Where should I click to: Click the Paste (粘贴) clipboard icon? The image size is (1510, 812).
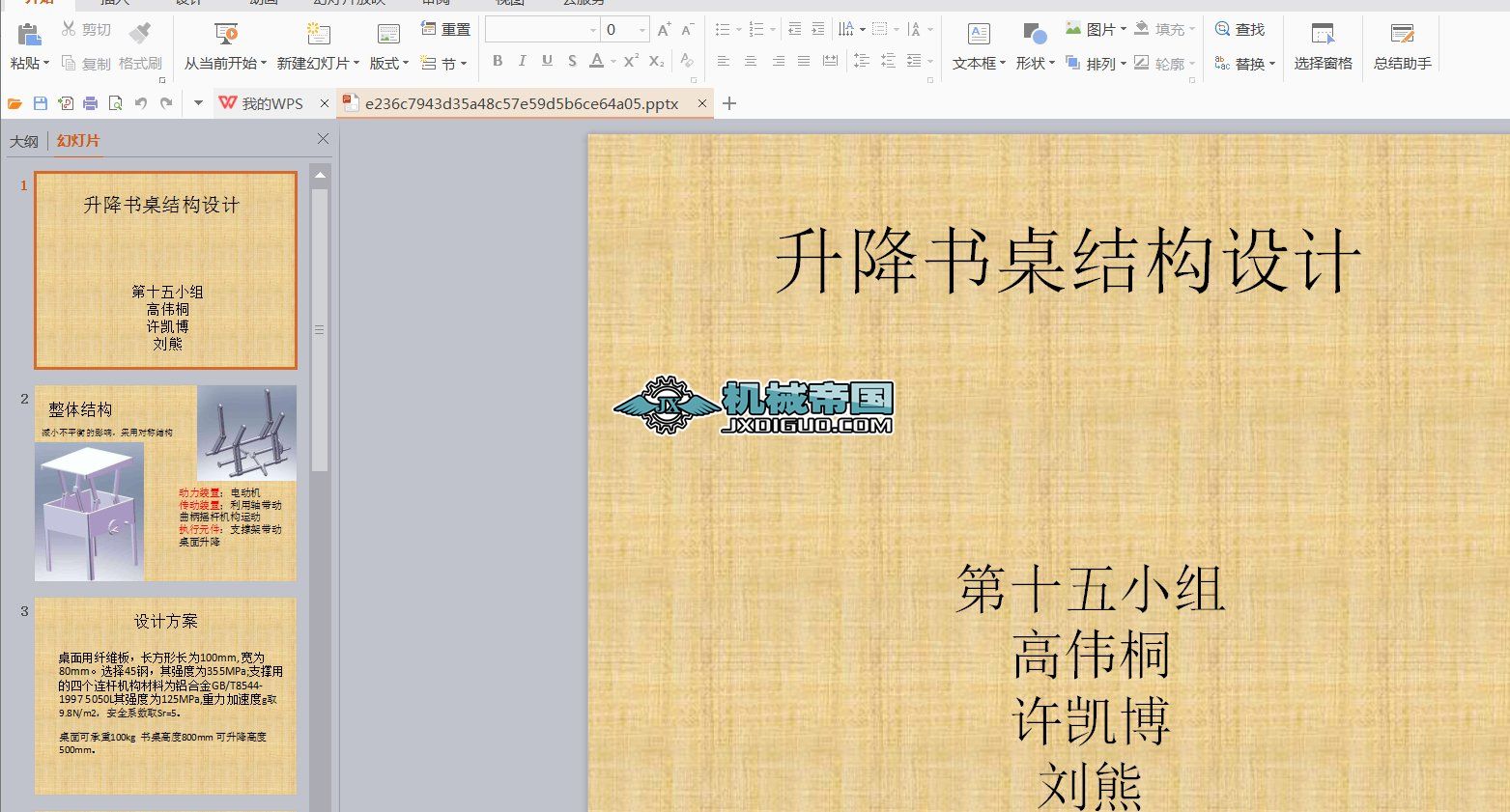(29, 35)
